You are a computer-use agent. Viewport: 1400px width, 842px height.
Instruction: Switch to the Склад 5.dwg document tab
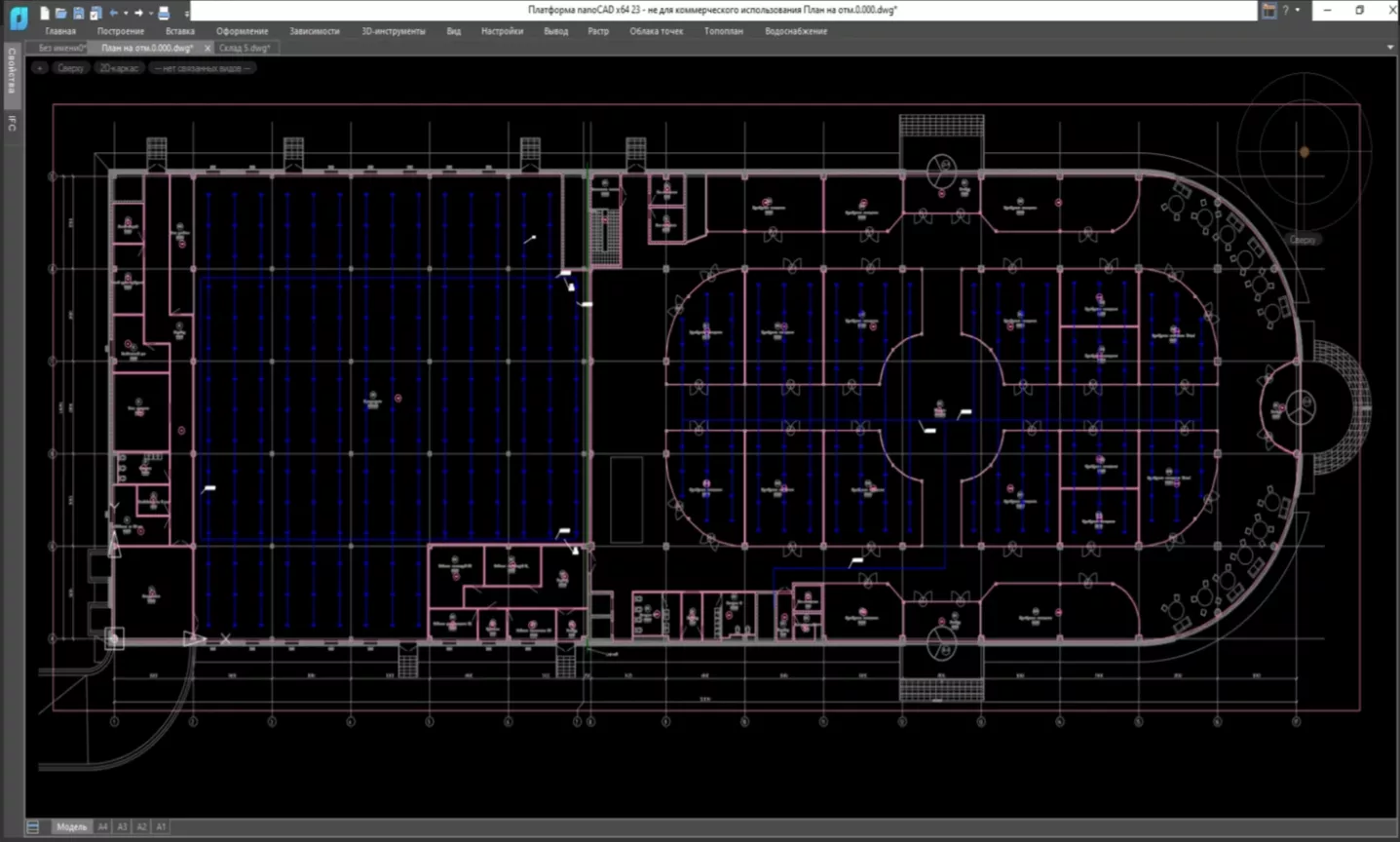(x=245, y=48)
